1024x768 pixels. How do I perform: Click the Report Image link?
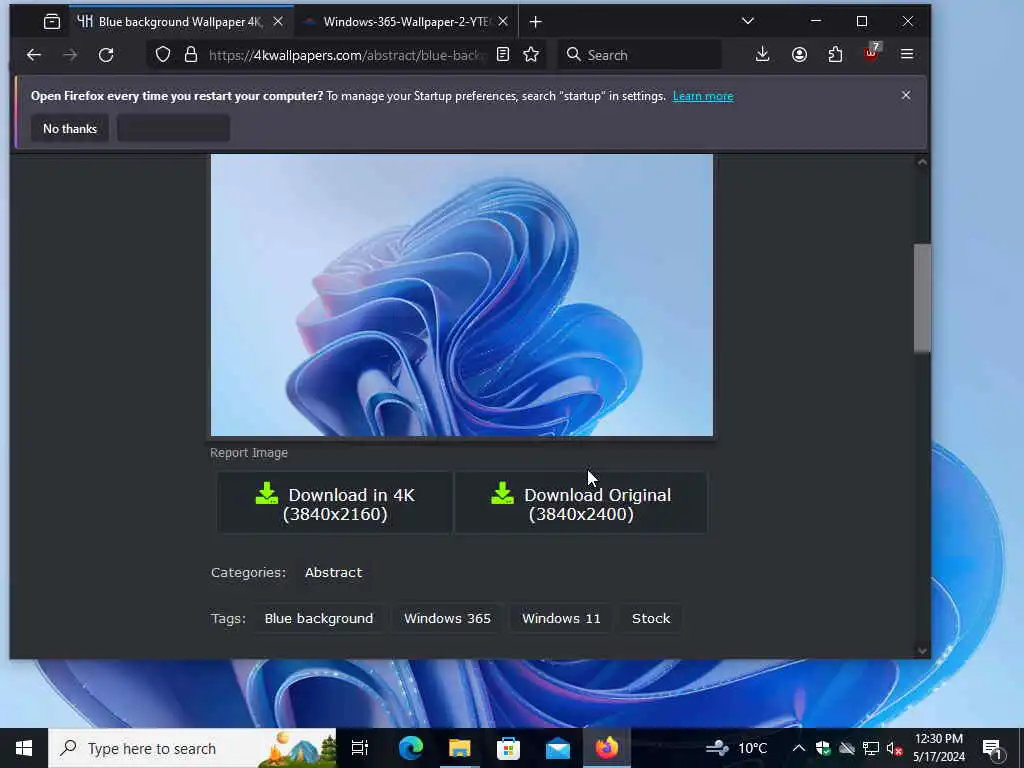tap(249, 453)
